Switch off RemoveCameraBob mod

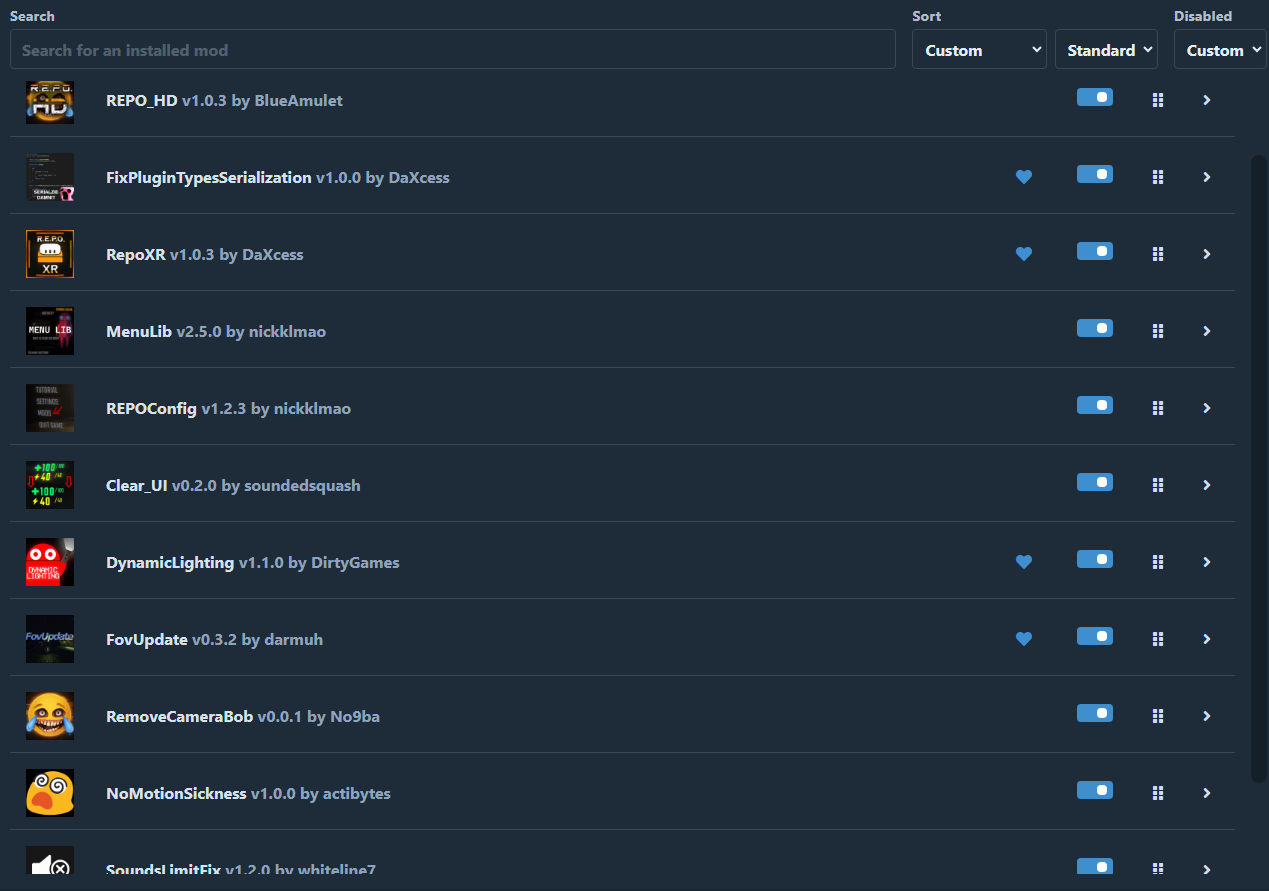click(1095, 713)
